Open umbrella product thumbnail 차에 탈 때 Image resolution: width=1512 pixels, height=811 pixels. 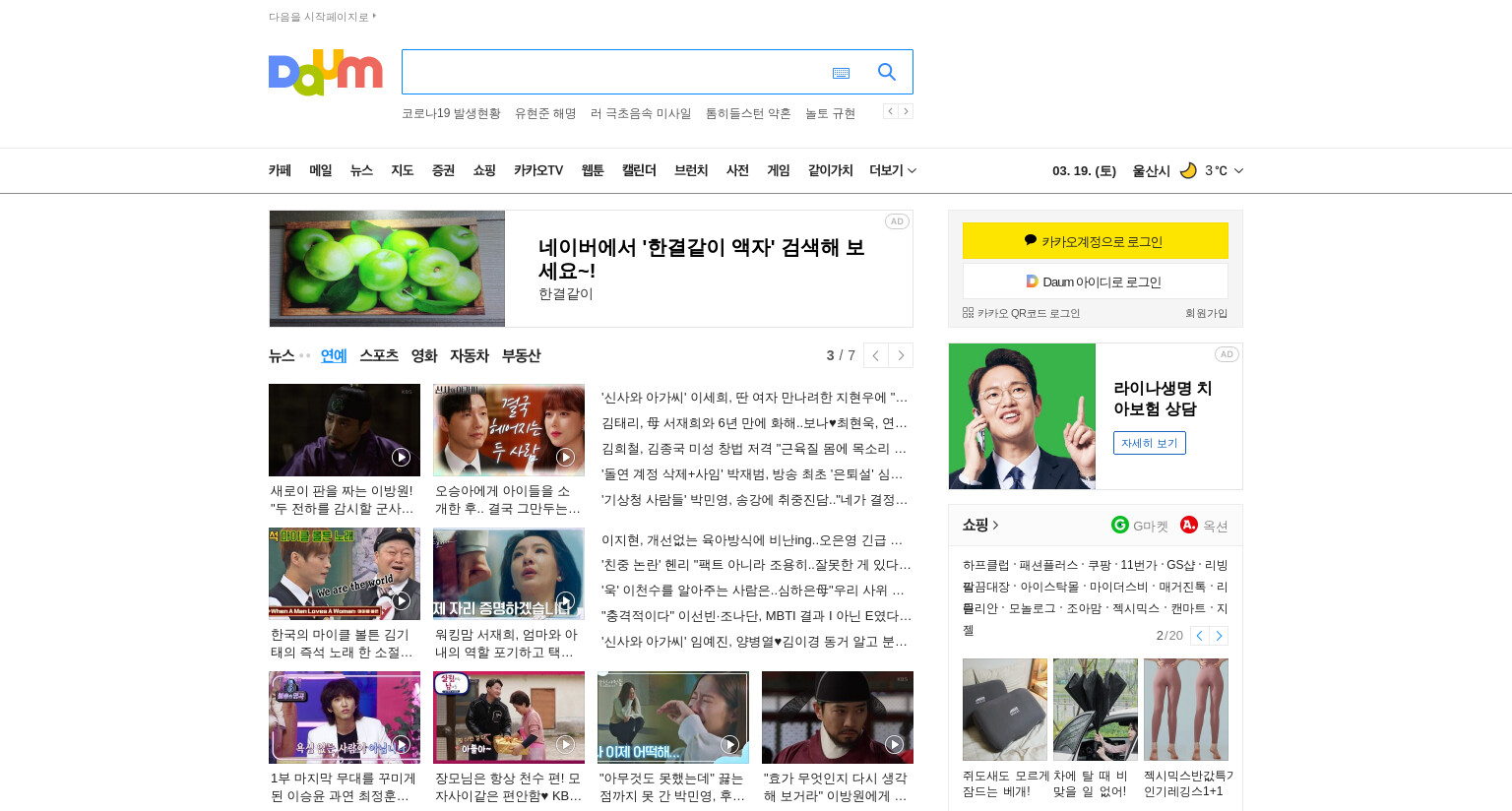[1096, 710]
